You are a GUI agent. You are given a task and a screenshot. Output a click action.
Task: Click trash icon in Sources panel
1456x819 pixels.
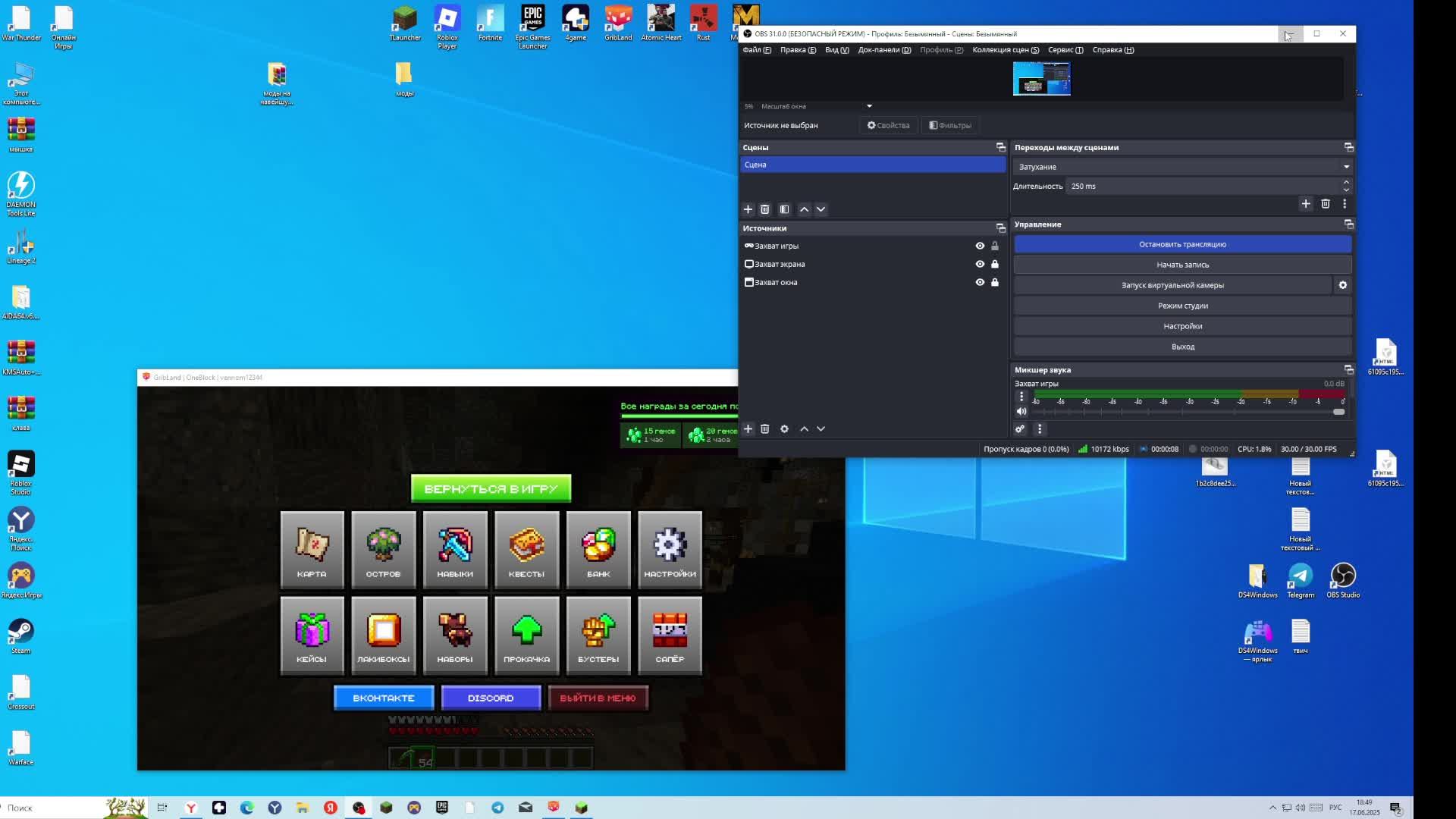[x=764, y=429]
